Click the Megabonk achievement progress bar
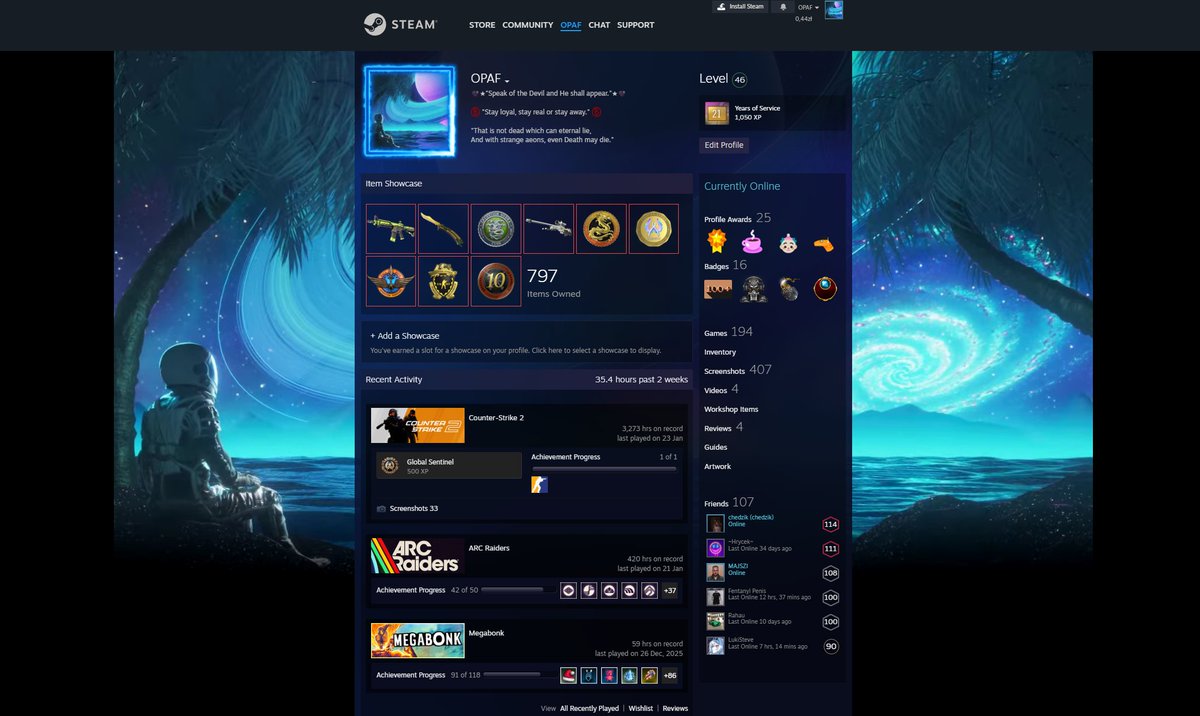The width and height of the screenshot is (1200, 716). click(x=518, y=675)
